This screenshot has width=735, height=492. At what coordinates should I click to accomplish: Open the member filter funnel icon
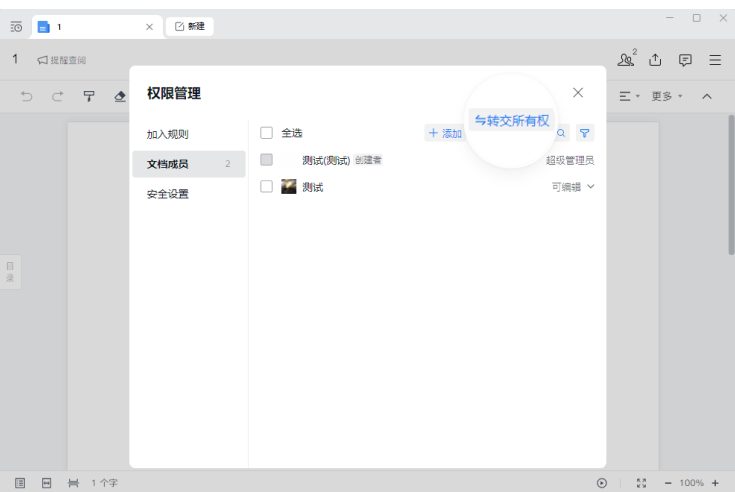pos(585,133)
